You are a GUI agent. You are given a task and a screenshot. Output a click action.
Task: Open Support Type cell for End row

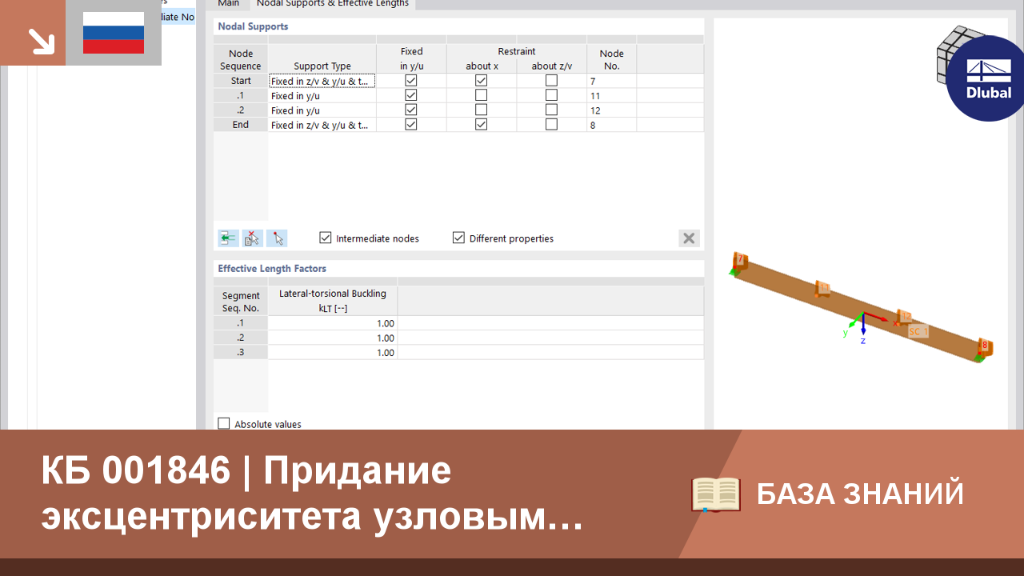click(322, 125)
